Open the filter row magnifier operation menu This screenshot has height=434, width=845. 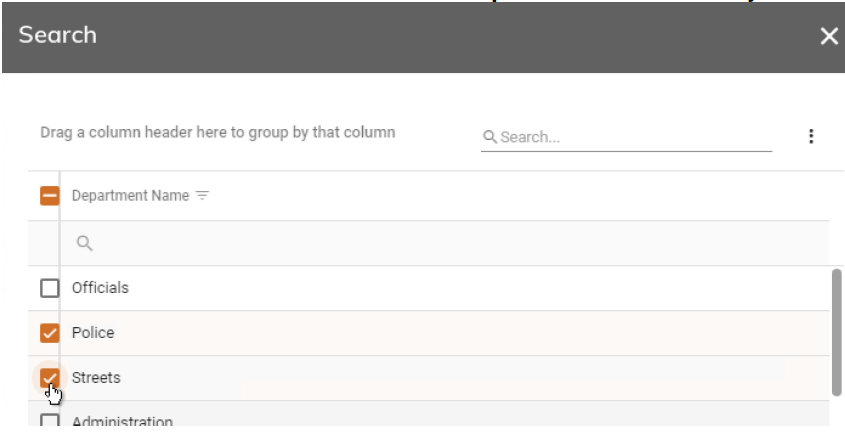[x=84, y=242]
